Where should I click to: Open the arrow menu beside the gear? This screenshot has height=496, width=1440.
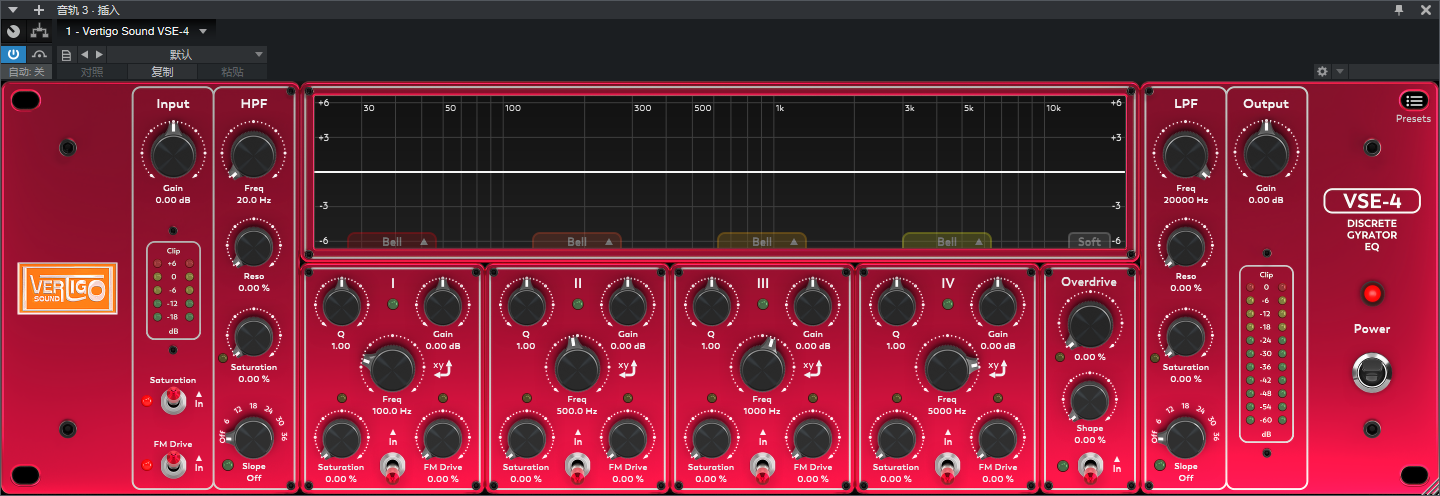point(1340,72)
